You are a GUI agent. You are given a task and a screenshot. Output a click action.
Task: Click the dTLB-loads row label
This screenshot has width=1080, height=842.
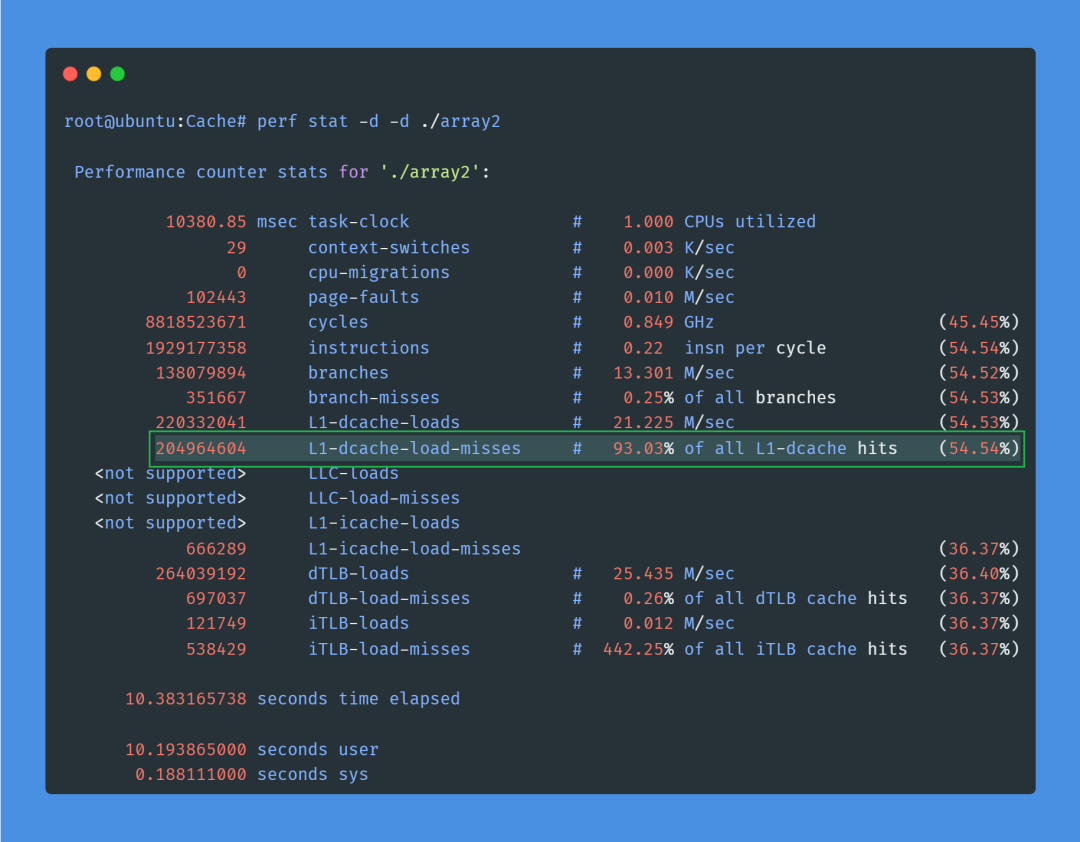pyautogui.click(x=358, y=573)
